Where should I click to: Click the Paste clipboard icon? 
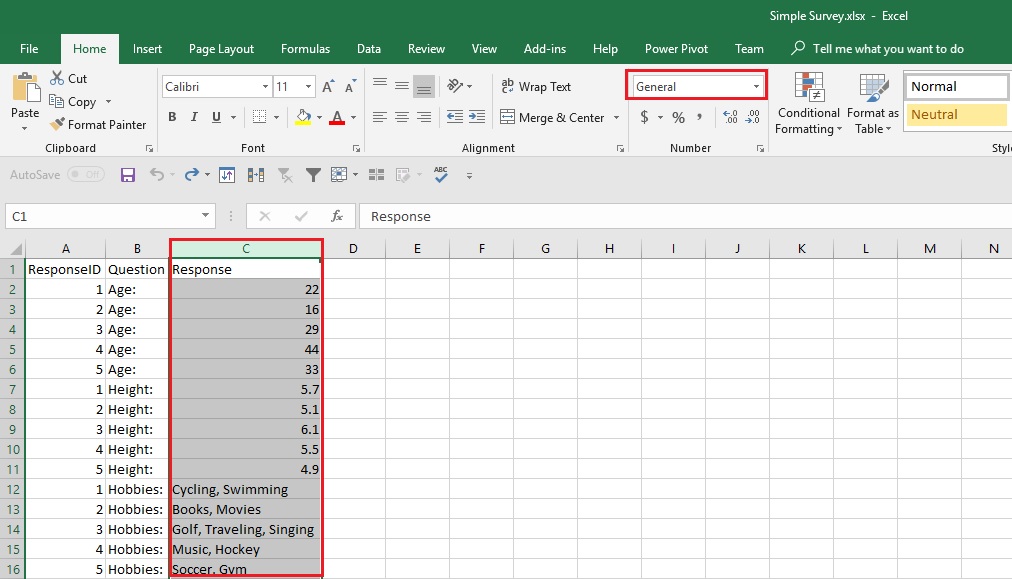(x=26, y=87)
